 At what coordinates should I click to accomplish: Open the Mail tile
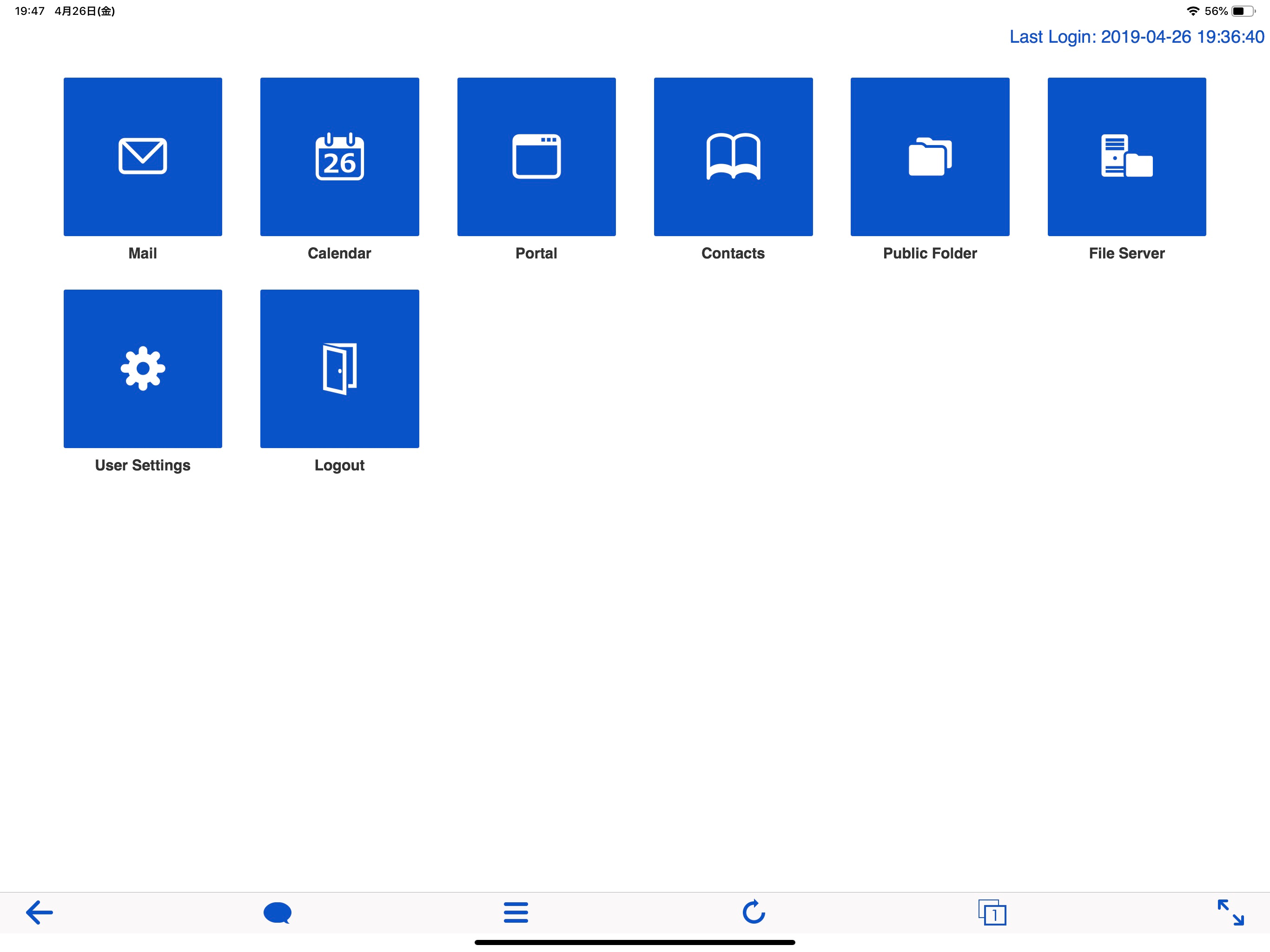tap(142, 157)
